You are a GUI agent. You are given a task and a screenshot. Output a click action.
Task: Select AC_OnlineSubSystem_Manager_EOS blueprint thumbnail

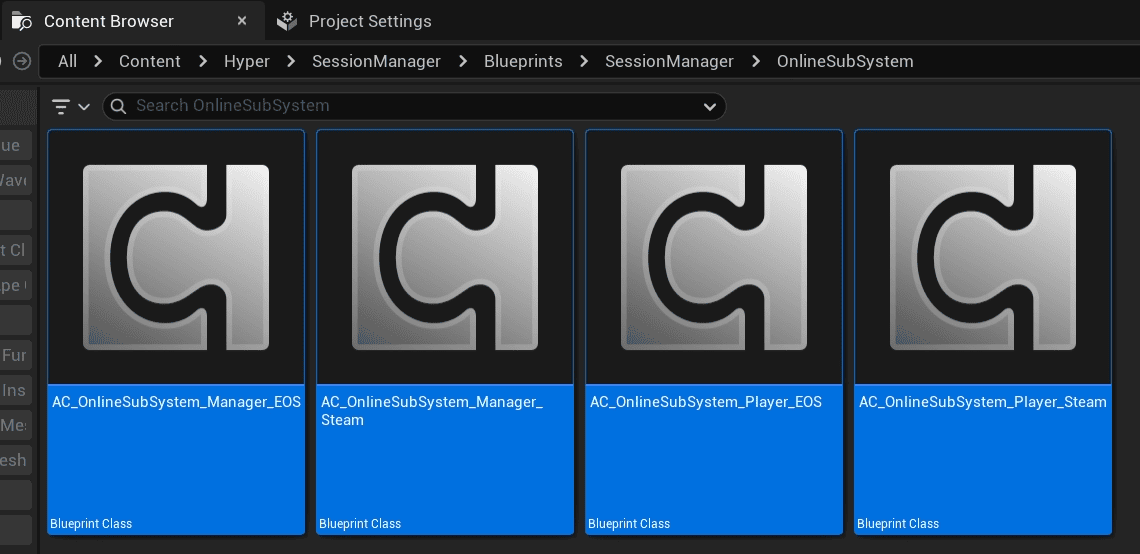[176, 257]
